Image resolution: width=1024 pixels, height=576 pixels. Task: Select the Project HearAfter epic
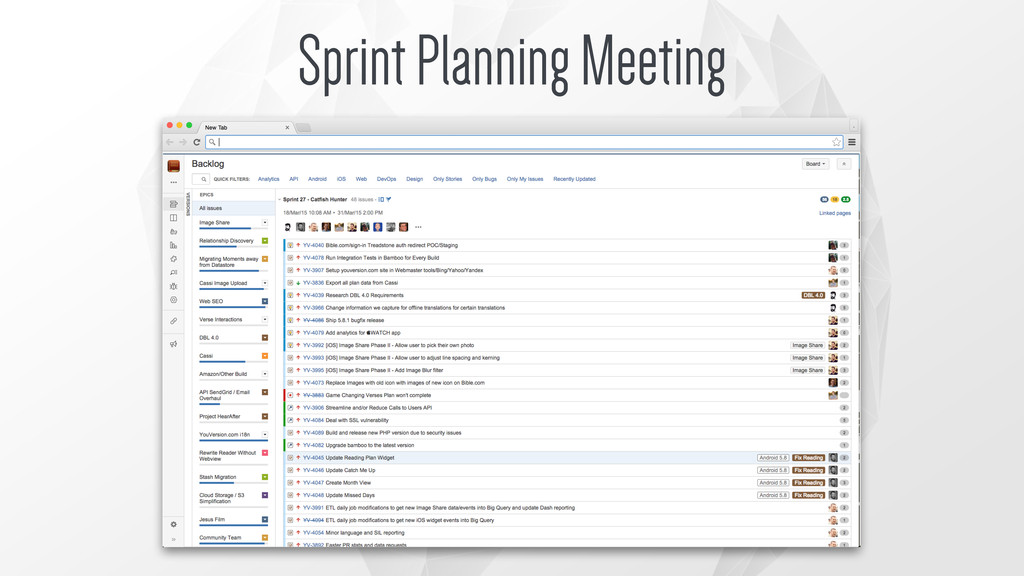tap(220, 417)
